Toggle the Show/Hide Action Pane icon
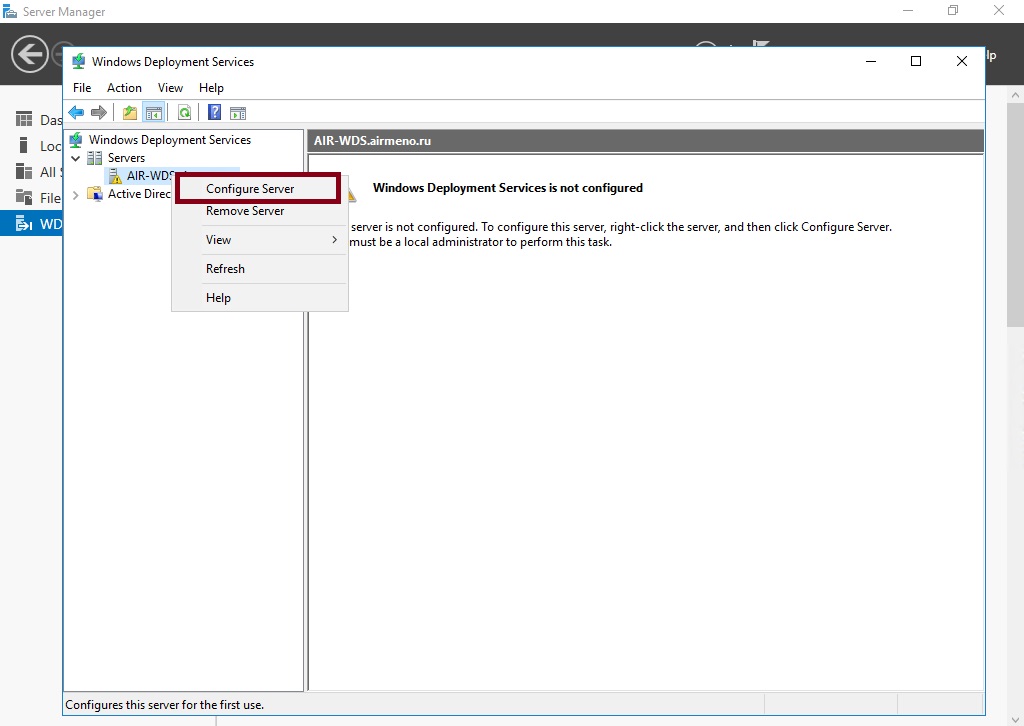Image resolution: width=1024 pixels, height=726 pixels. [x=238, y=112]
